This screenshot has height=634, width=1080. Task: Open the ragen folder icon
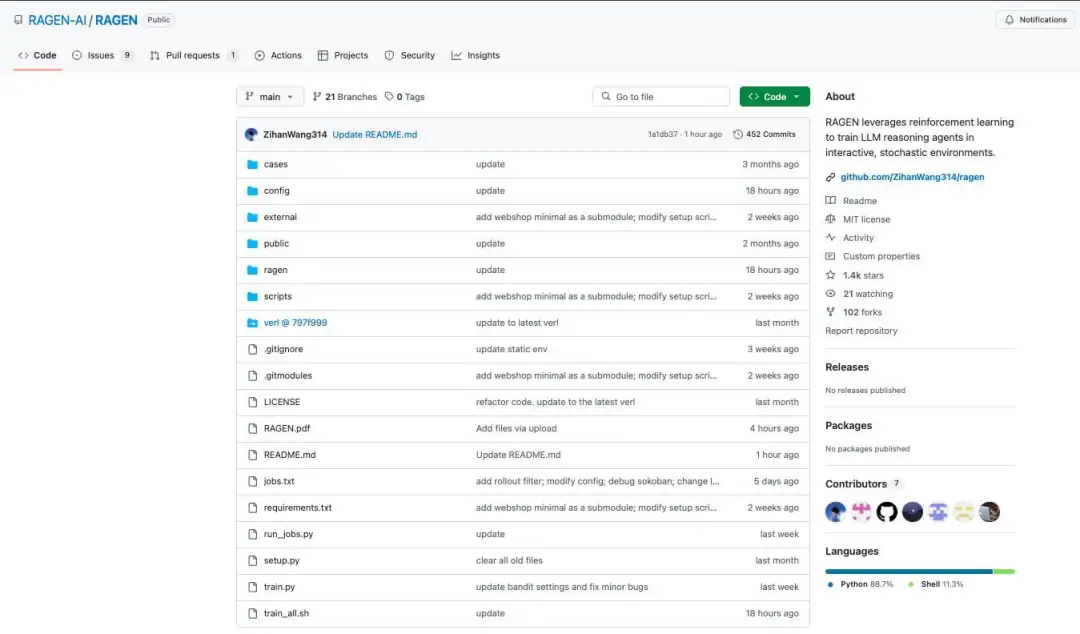252,270
